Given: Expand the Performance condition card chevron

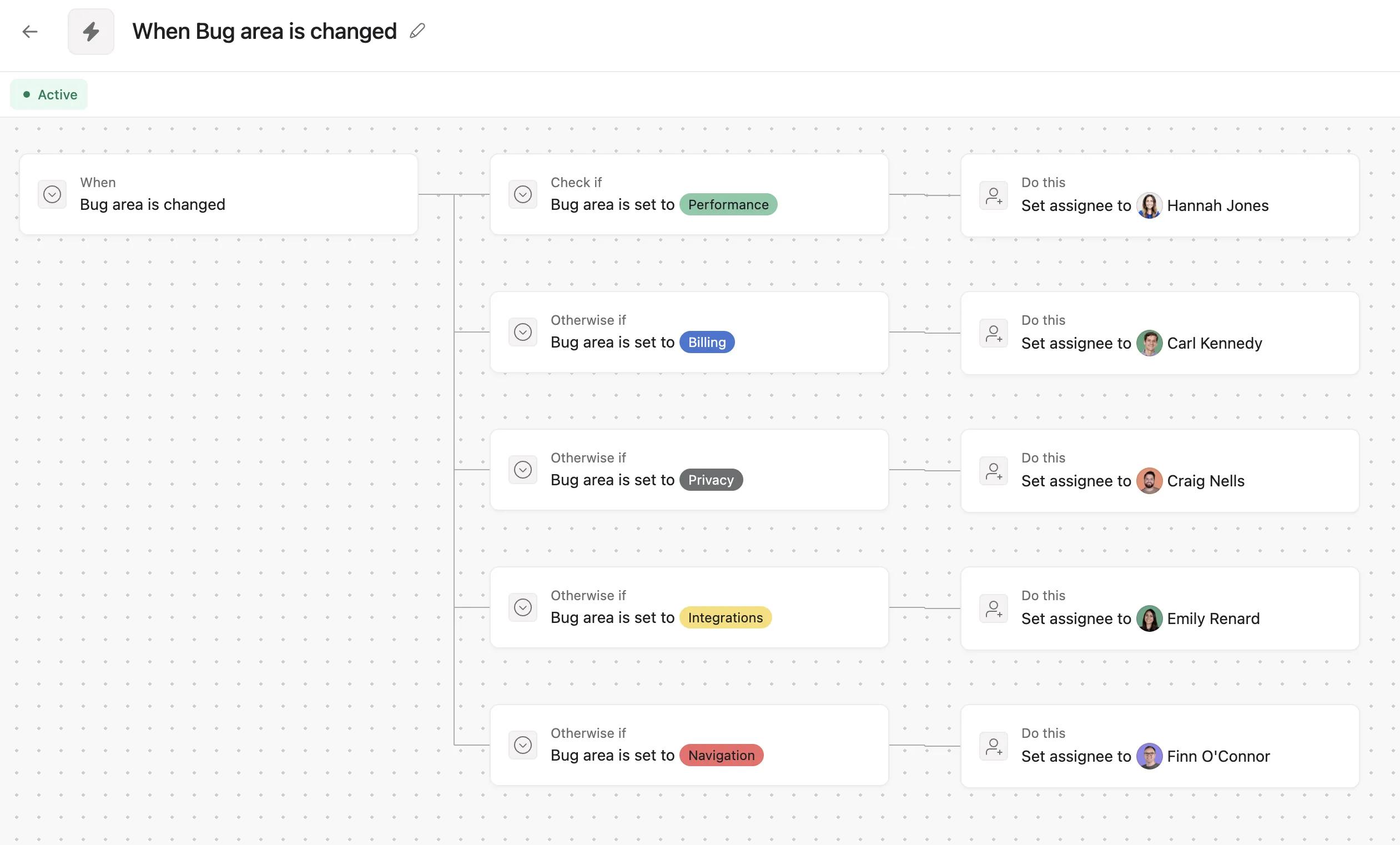Looking at the screenshot, I should 522,194.
